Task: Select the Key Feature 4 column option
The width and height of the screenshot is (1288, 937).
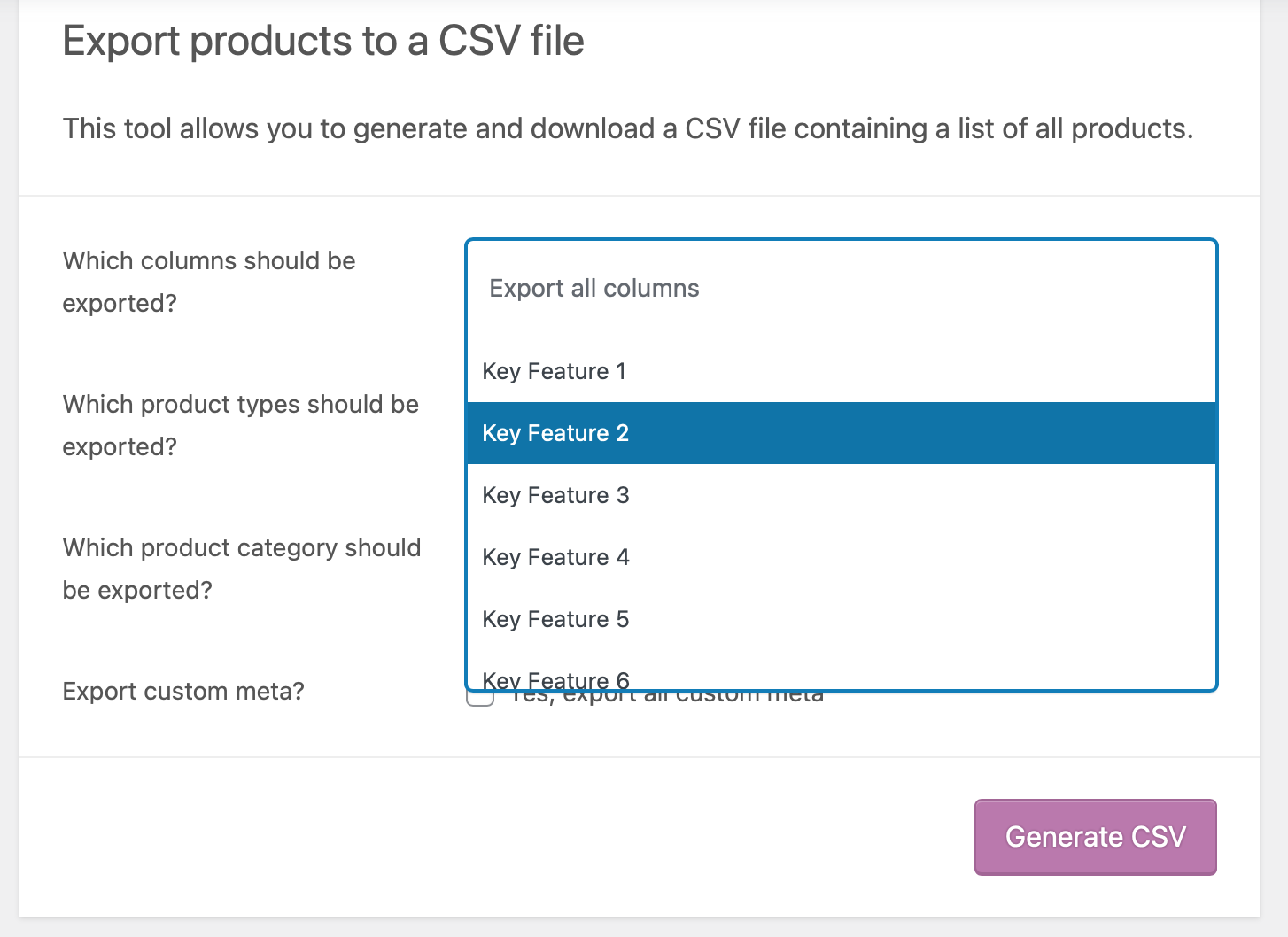Action: point(556,557)
